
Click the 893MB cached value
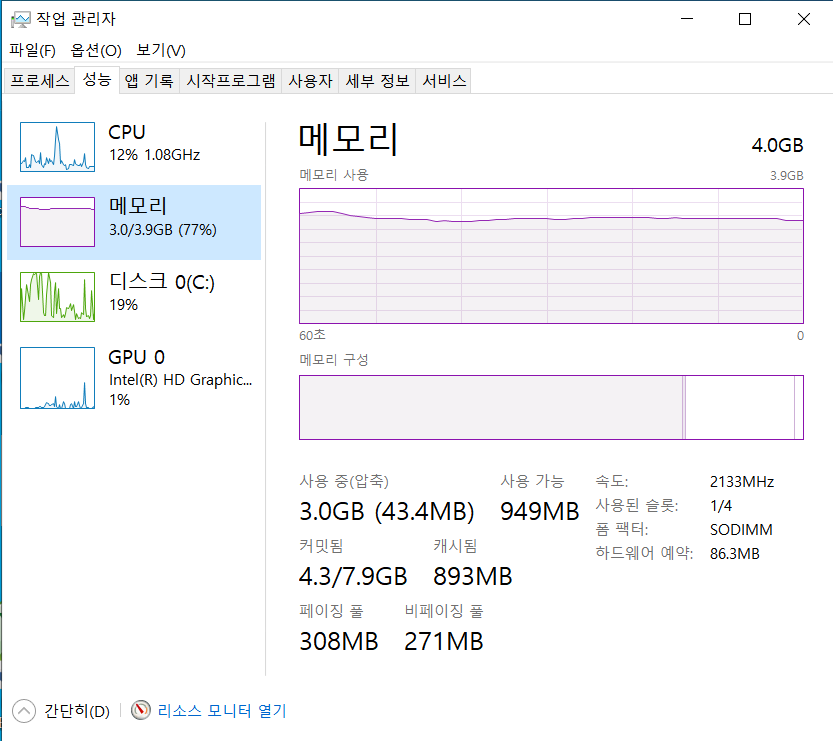click(x=472, y=576)
